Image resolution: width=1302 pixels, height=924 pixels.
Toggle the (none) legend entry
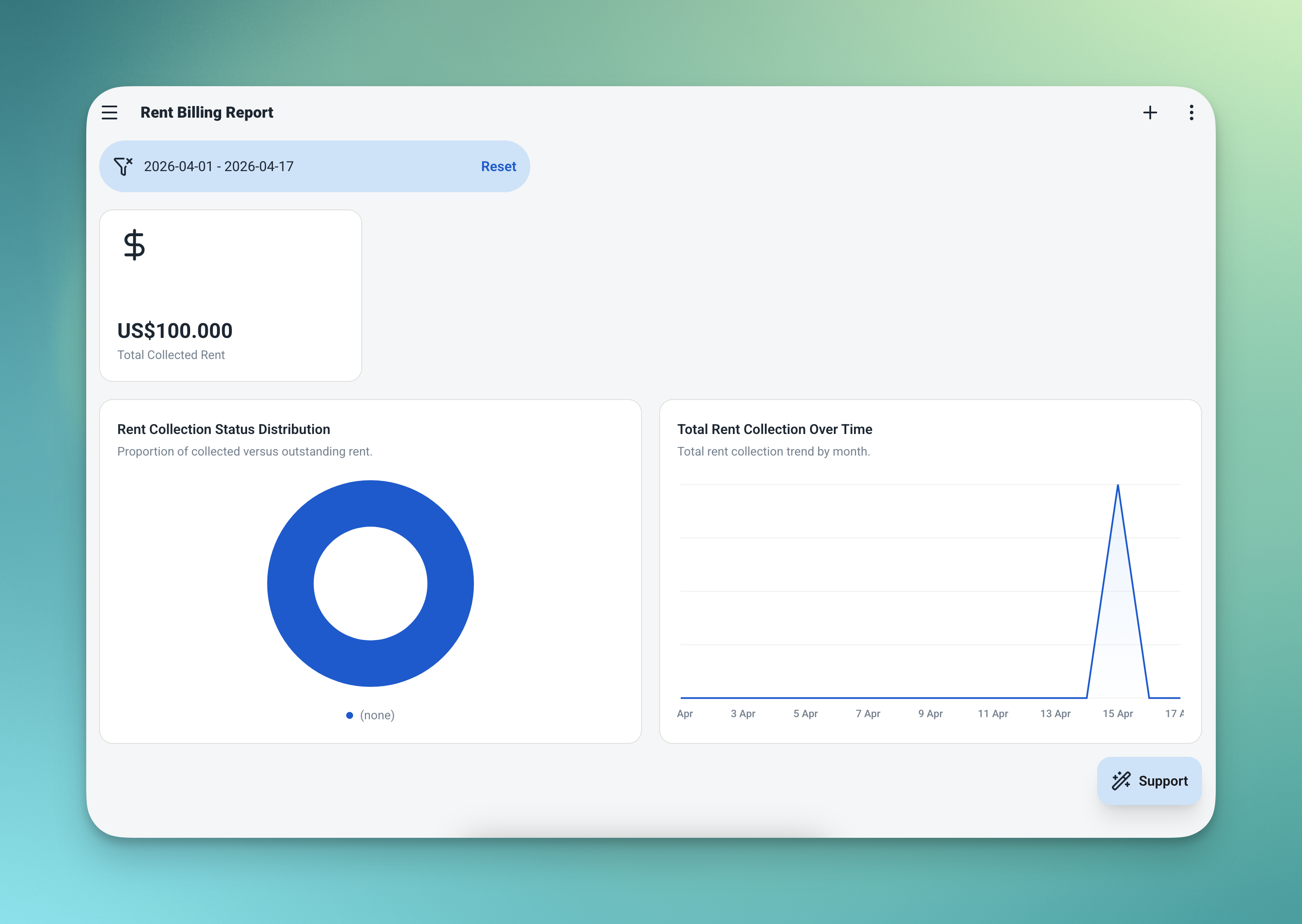pos(377,715)
